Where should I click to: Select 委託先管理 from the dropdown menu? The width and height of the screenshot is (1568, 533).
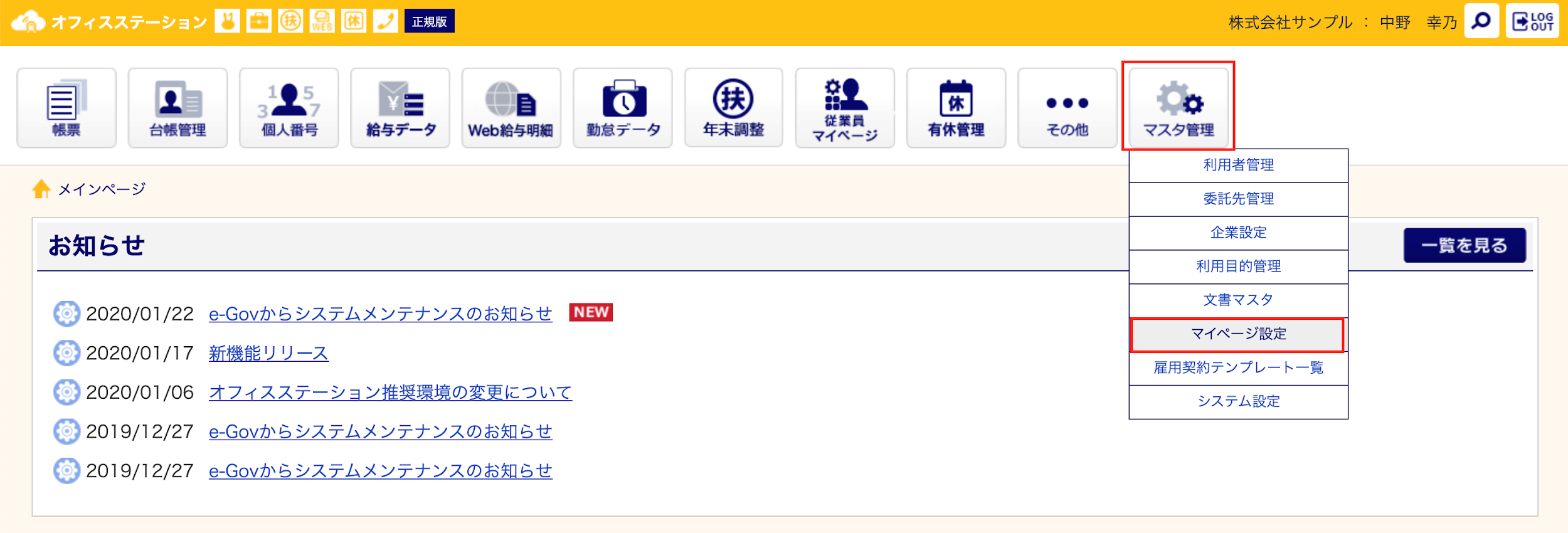1238,199
